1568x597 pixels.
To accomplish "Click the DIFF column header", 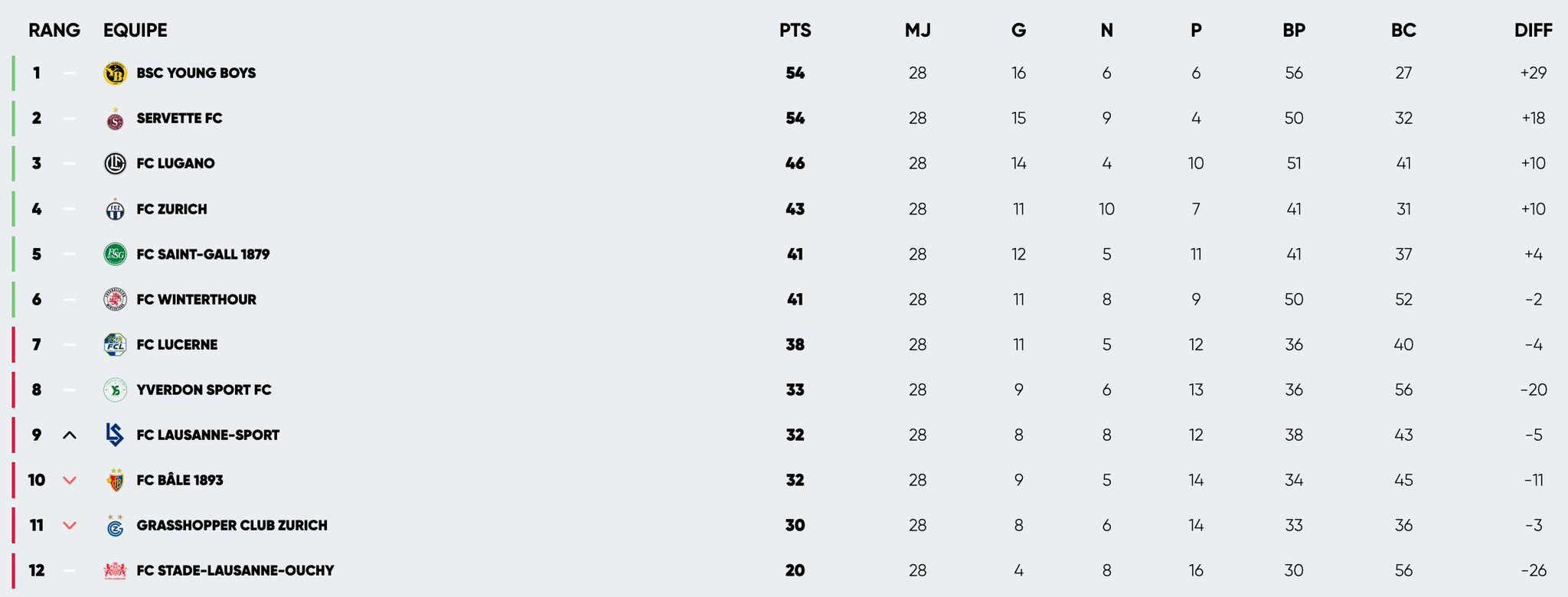I will tap(1533, 31).
